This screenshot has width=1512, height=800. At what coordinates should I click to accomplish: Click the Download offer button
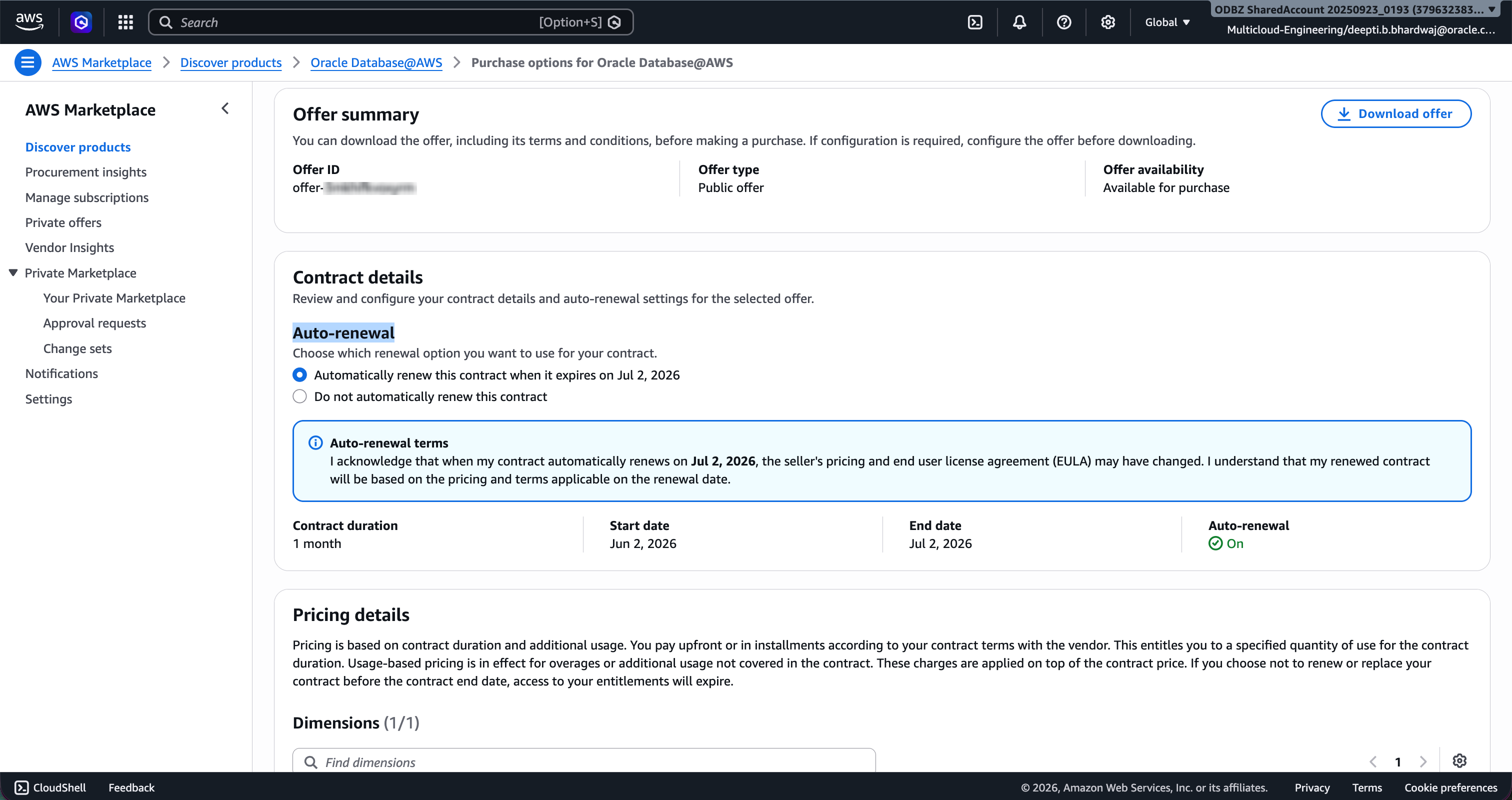click(x=1396, y=114)
